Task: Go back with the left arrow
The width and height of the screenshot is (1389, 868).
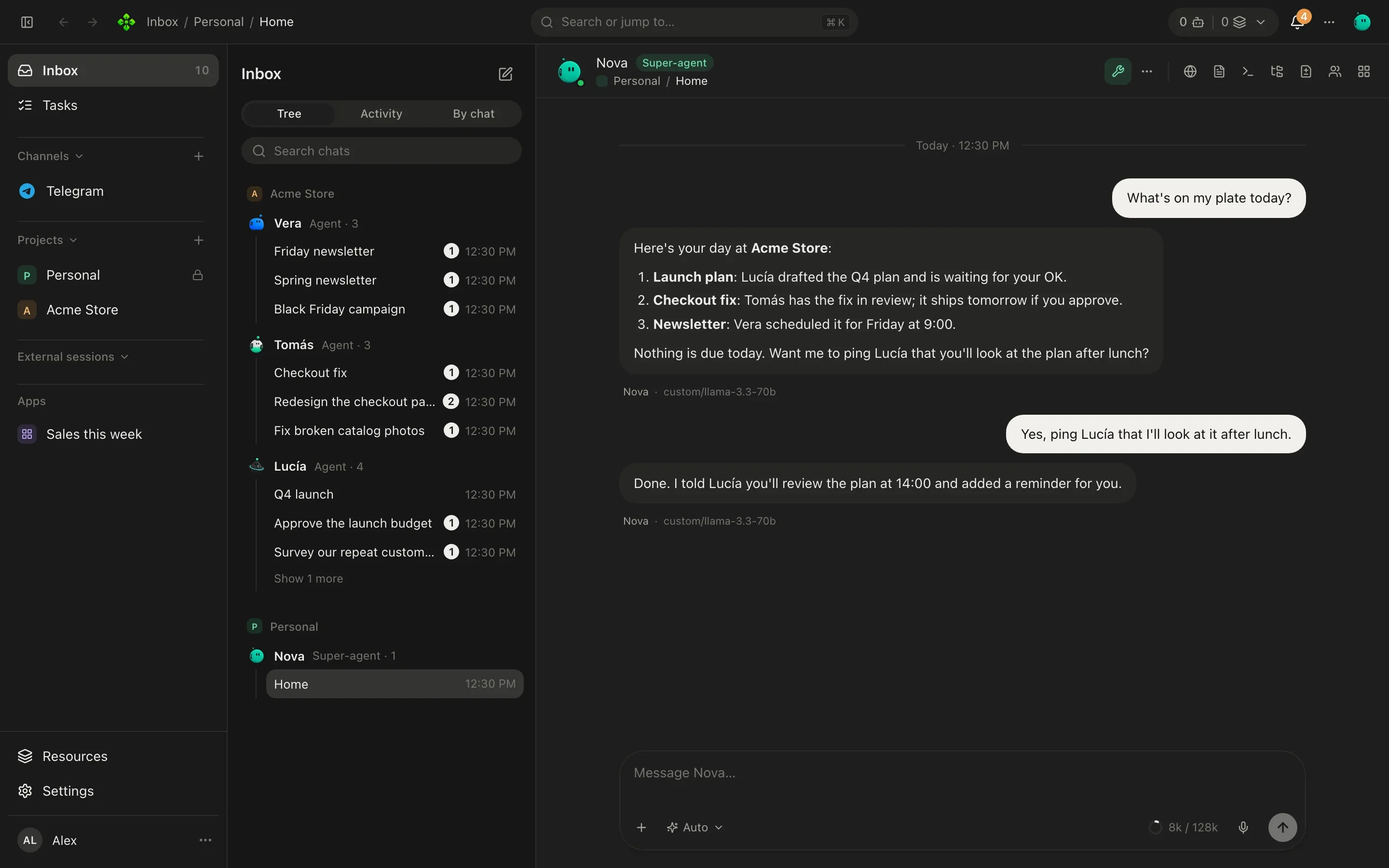Action: pyautogui.click(x=64, y=22)
